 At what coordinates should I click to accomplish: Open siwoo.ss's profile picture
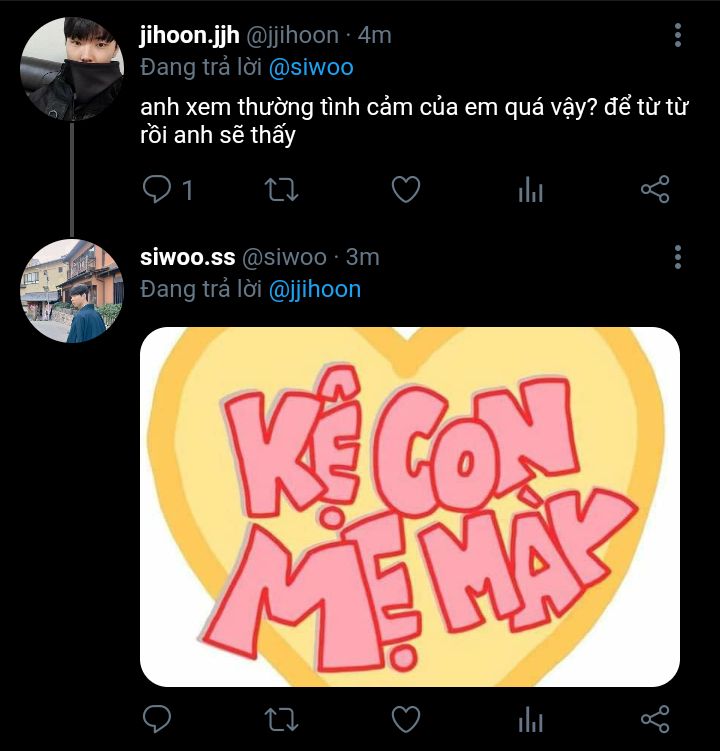click(x=72, y=291)
